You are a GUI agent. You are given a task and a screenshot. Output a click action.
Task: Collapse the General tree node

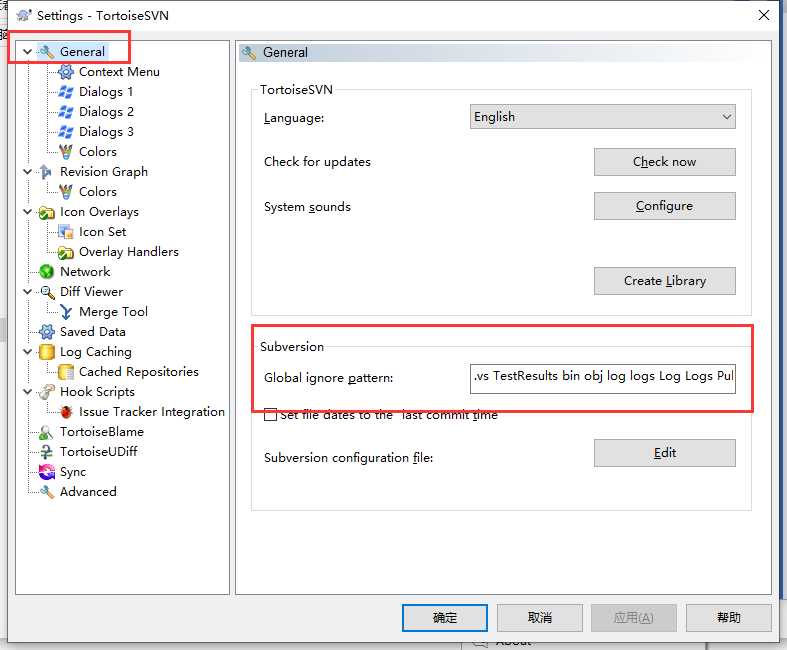(28, 52)
